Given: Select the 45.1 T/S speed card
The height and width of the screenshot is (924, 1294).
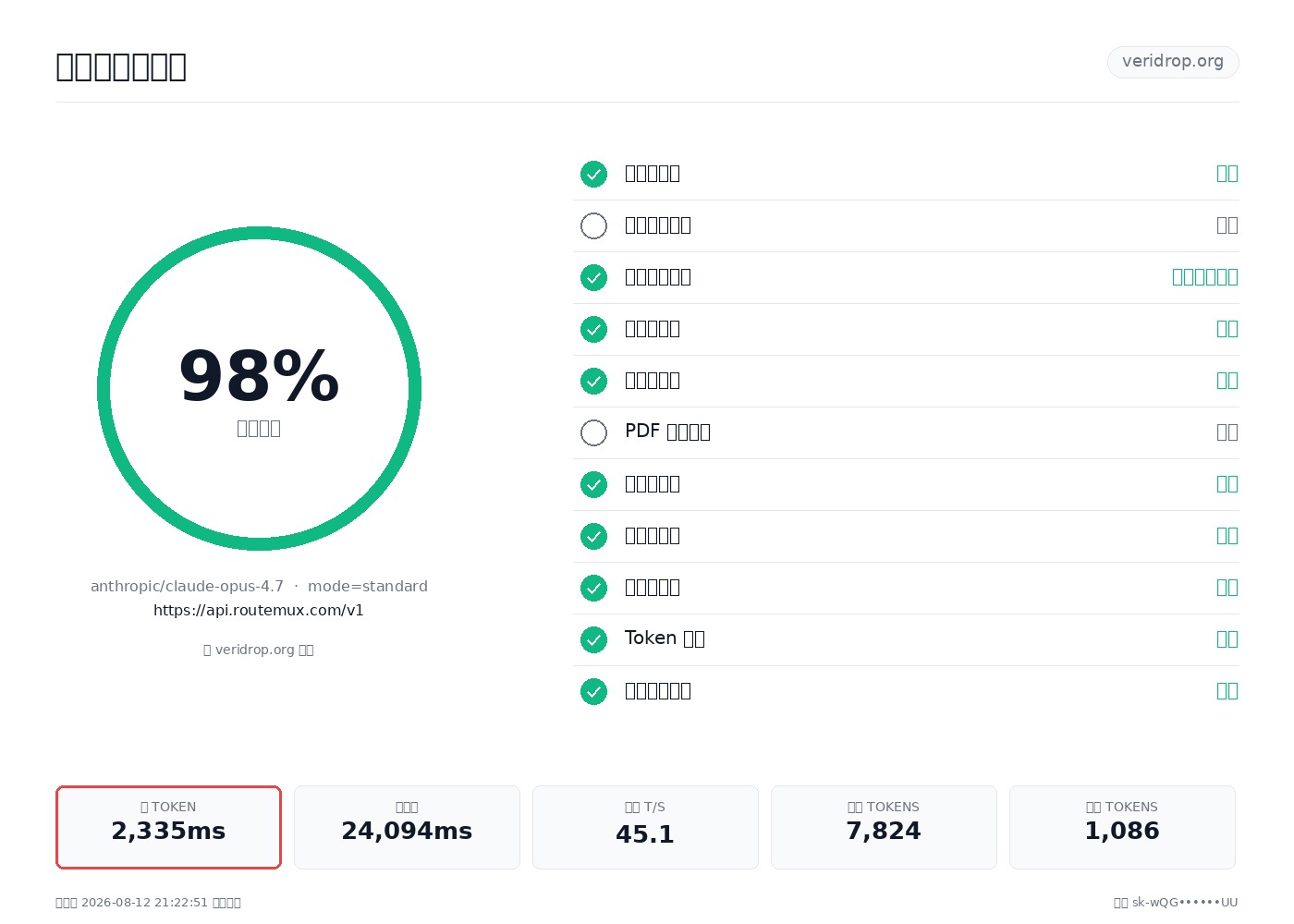Looking at the screenshot, I should pyautogui.click(x=645, y=827).
